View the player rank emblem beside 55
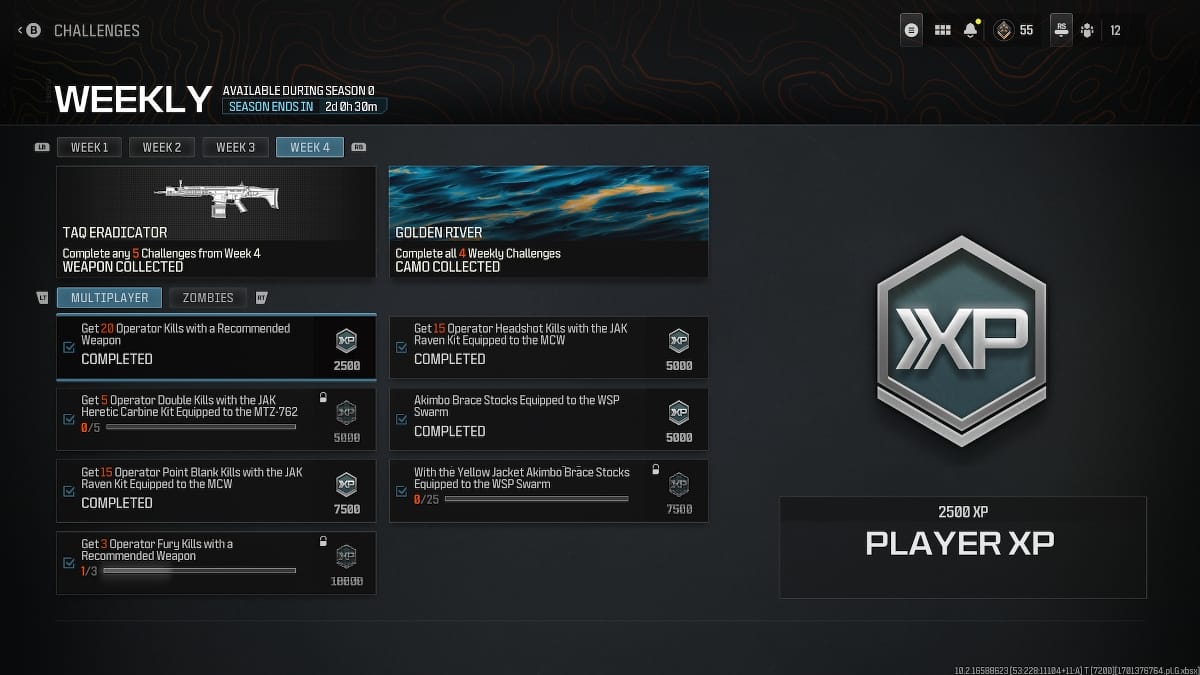The image size is (1200, 675). 1003,31
